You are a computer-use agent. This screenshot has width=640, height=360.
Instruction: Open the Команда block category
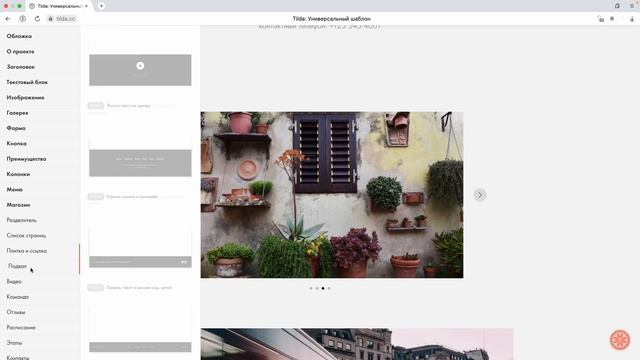[18, 297]
